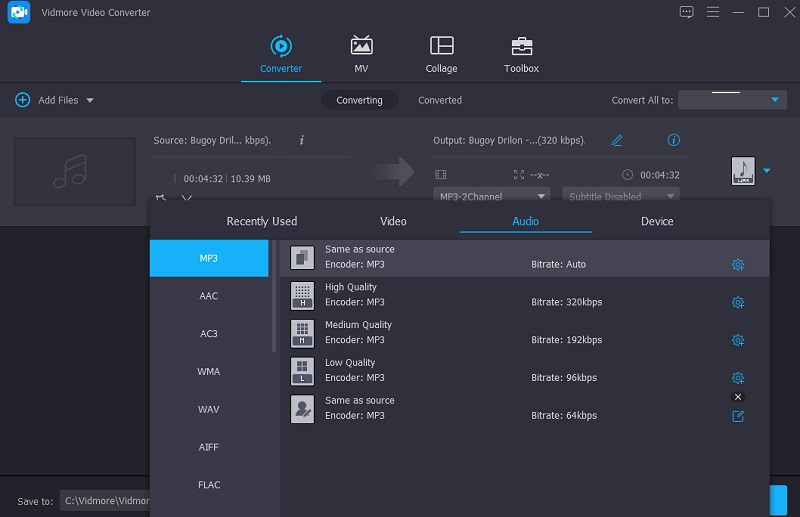Delete the custom 64kbps preset
The image size is (800, 517).
[738, 397]
